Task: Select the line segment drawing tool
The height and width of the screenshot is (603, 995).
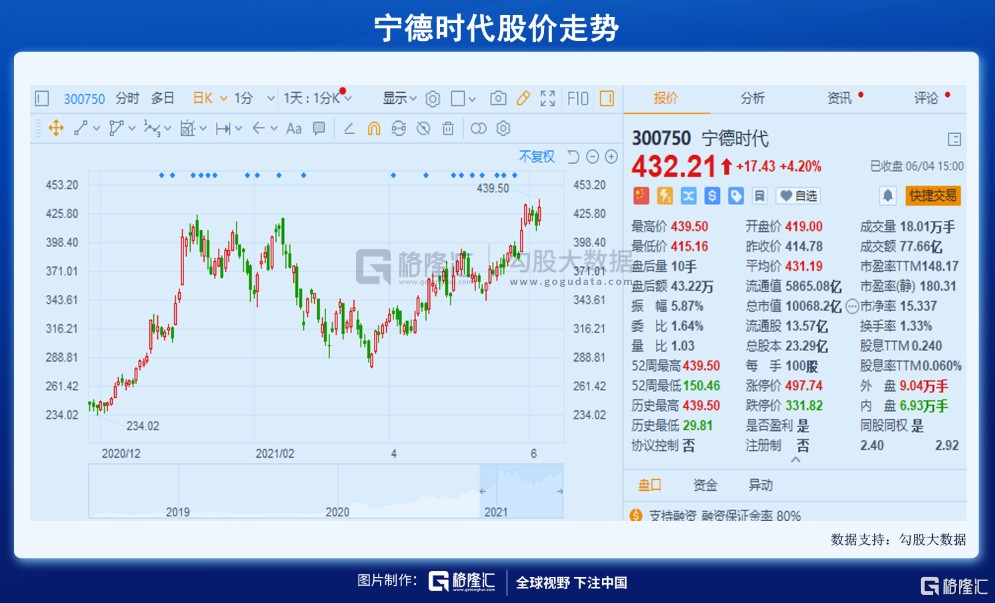Action: (81, 129)
